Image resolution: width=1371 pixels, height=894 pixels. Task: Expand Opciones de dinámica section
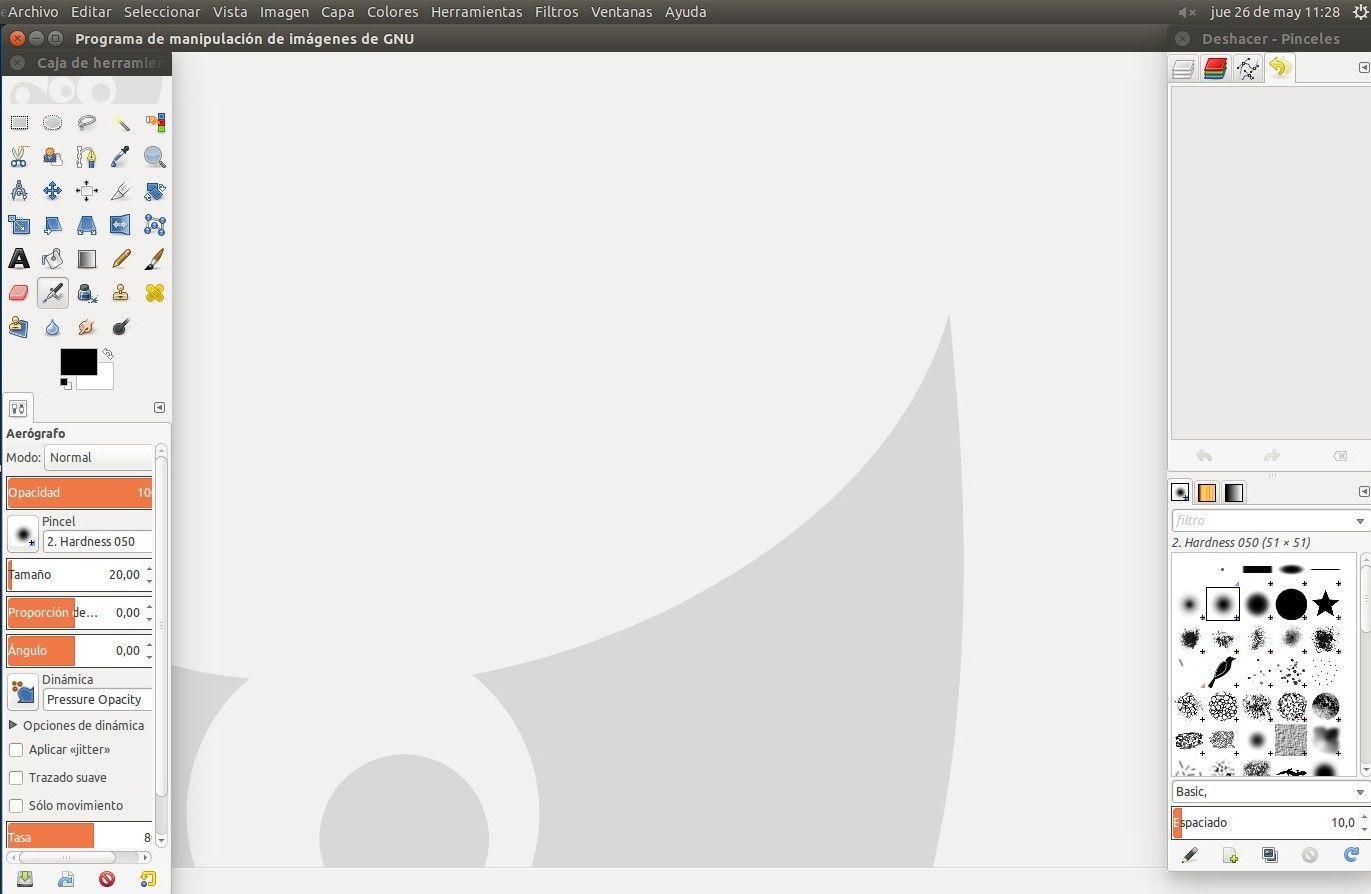(x=14, y=725)
